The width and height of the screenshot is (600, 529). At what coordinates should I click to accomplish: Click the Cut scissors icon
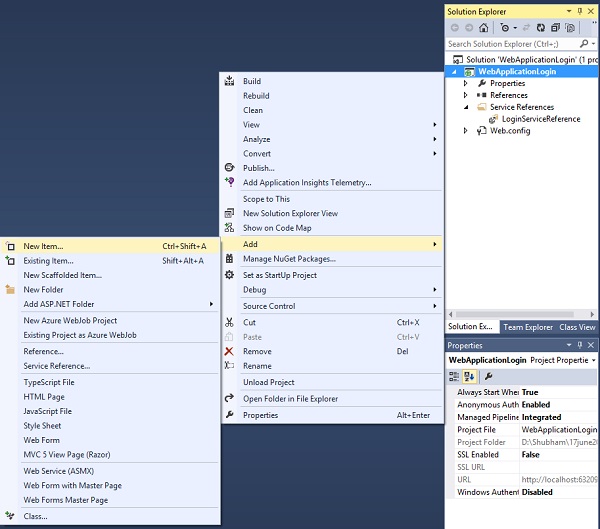coord(229,322)
